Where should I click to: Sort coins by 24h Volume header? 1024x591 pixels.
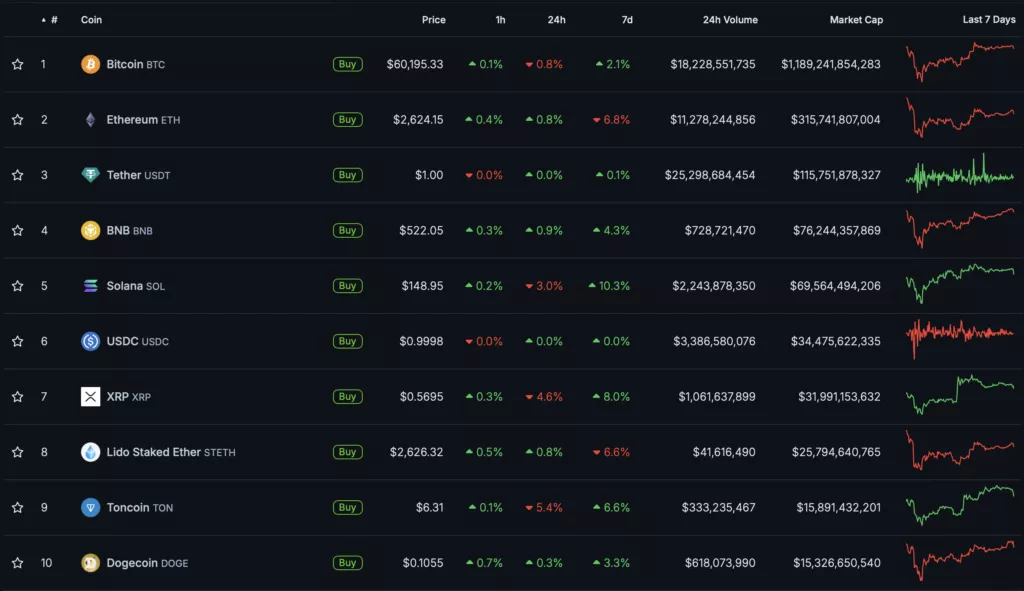pyautogui.click(x=730, y=20)
